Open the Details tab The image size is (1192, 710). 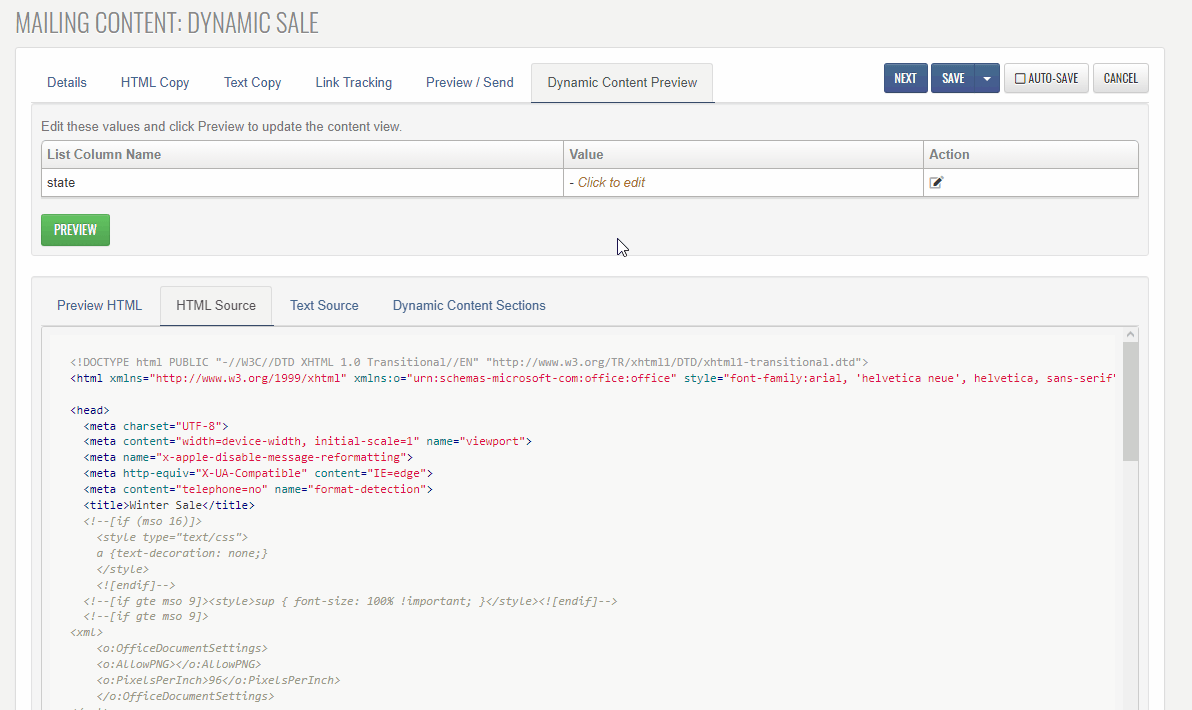67,83
